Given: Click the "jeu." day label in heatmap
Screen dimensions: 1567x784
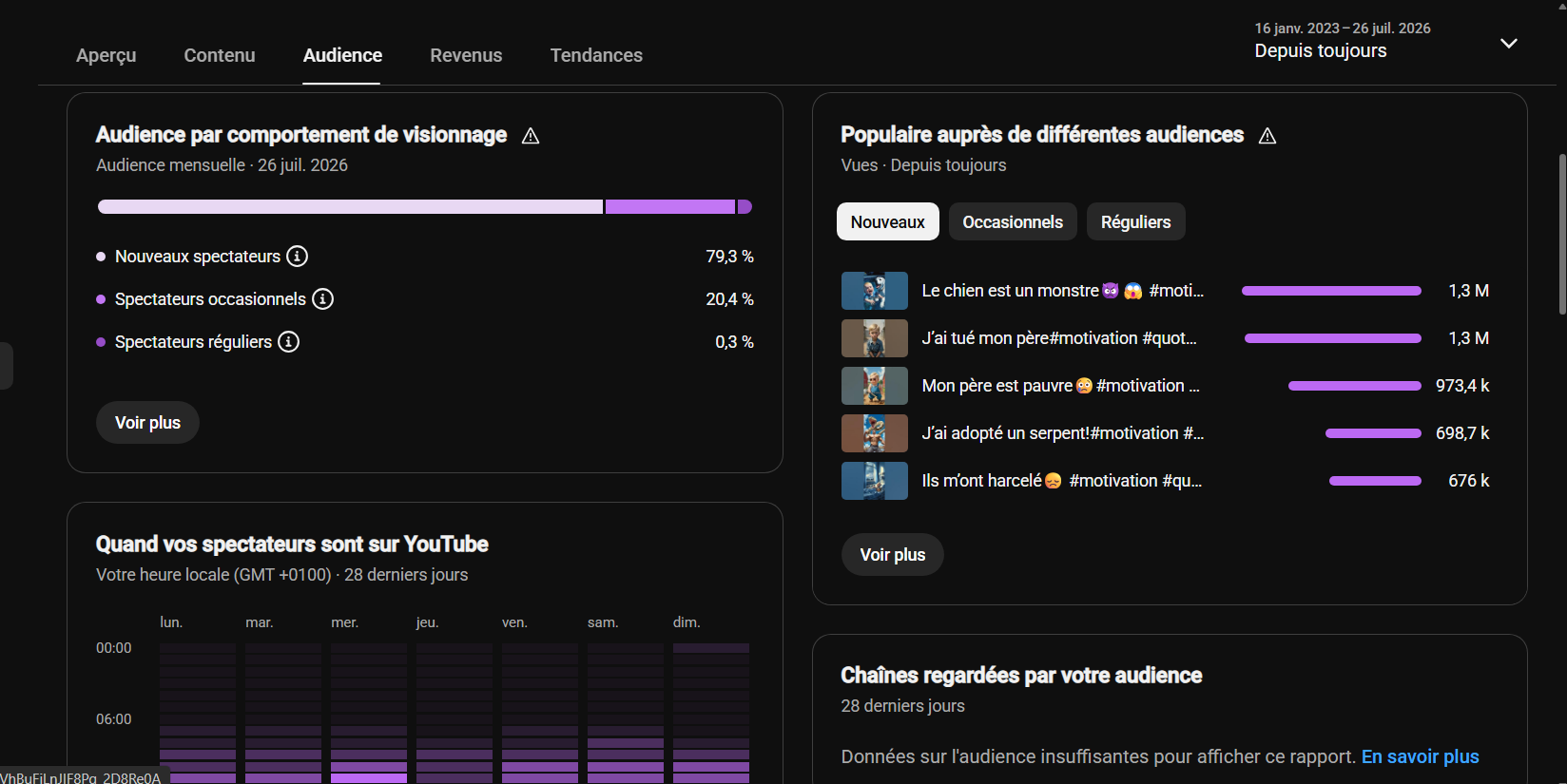Looking at the screenshot, I should click(428, 622).
